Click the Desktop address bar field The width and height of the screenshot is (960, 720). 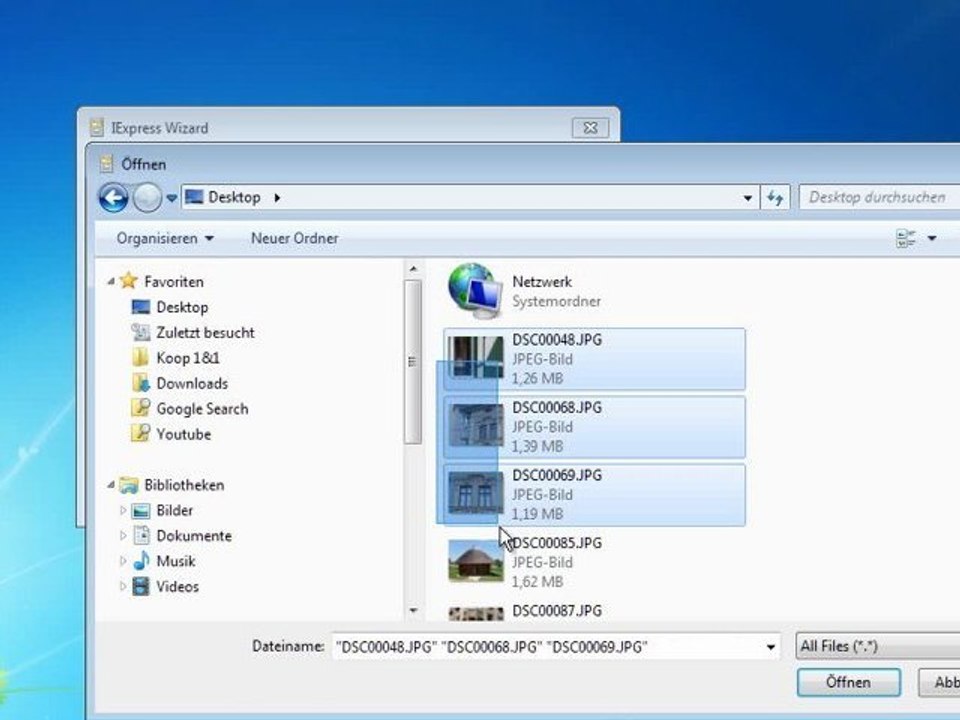pos(470,198)
